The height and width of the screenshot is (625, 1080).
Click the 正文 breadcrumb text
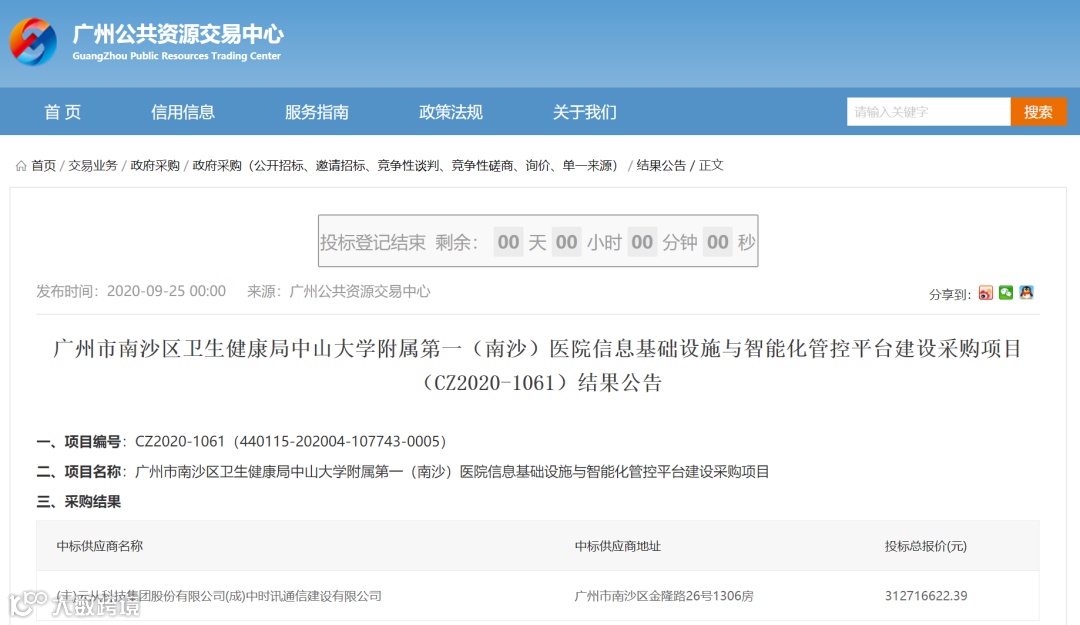click(x=712, y=165)
